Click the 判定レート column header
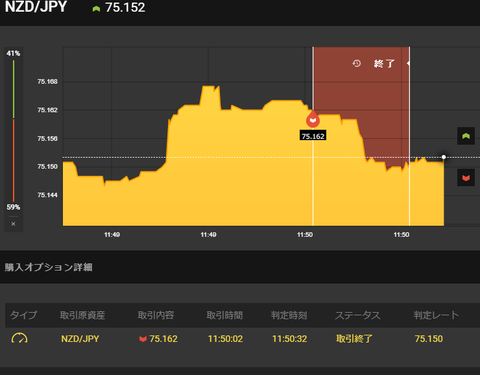Image resolution: width=480 pixels, height=375 pixels. (x=436, y=315)
